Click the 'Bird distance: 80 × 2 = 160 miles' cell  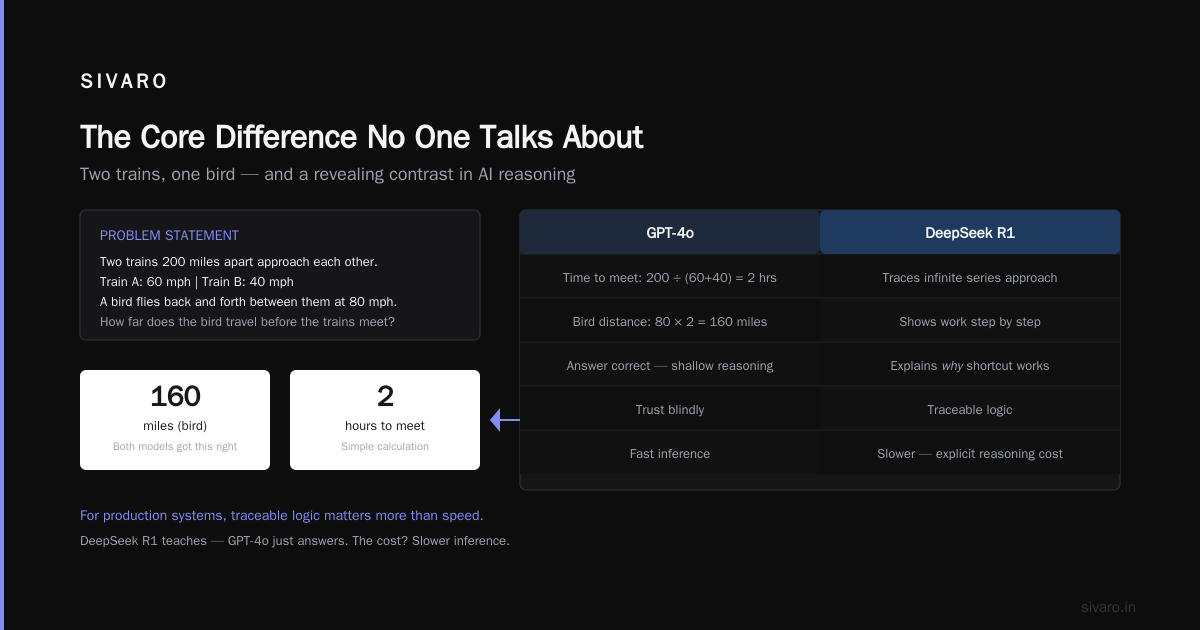[x=670, y=322]
